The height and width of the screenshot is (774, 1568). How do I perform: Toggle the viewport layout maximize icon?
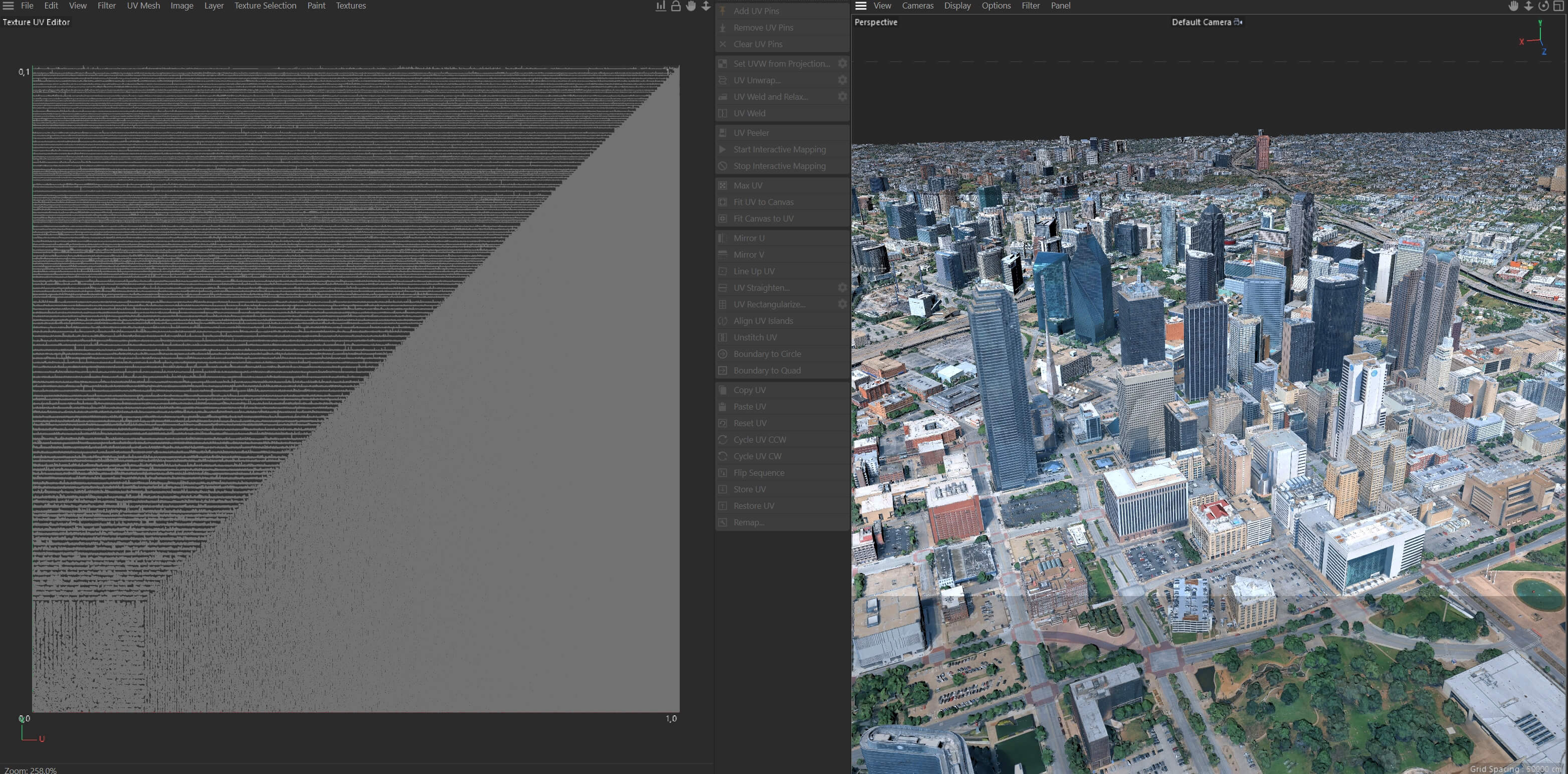1559,6
